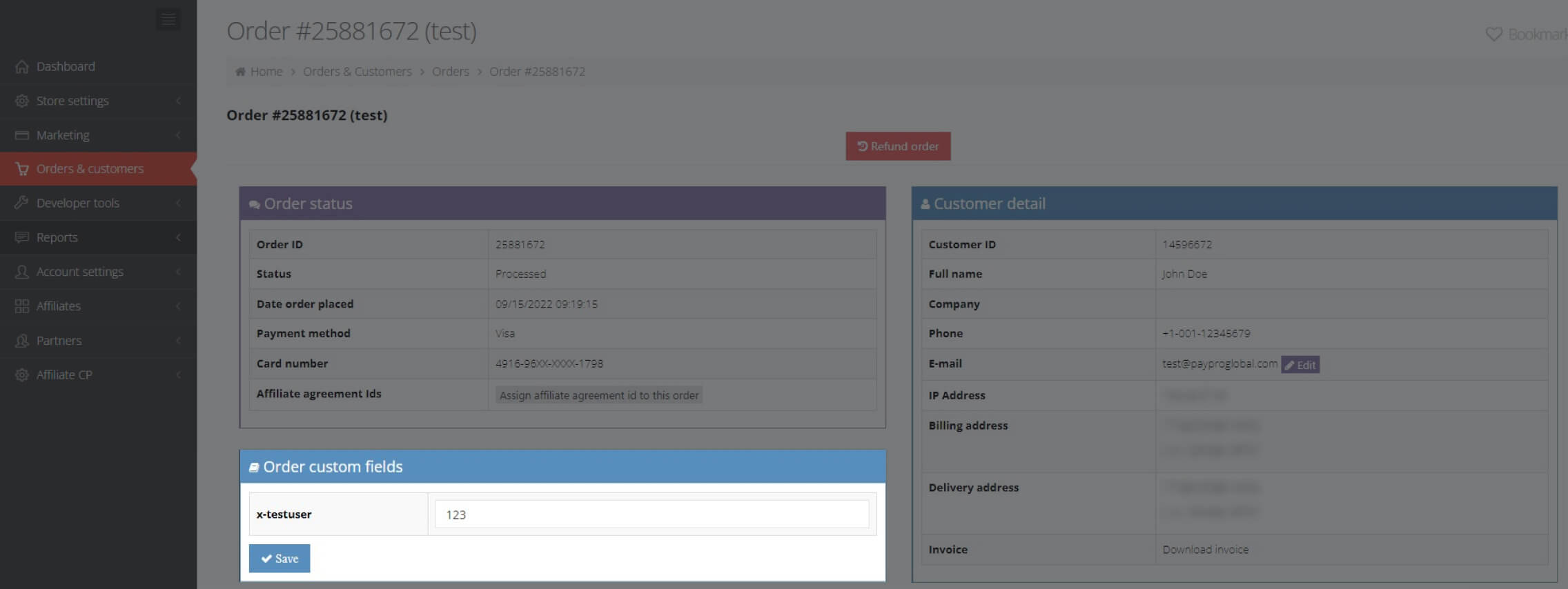Click the Affiliates grid icon
This screenshot has height=589, width=1568.
[x=22, y=306]
